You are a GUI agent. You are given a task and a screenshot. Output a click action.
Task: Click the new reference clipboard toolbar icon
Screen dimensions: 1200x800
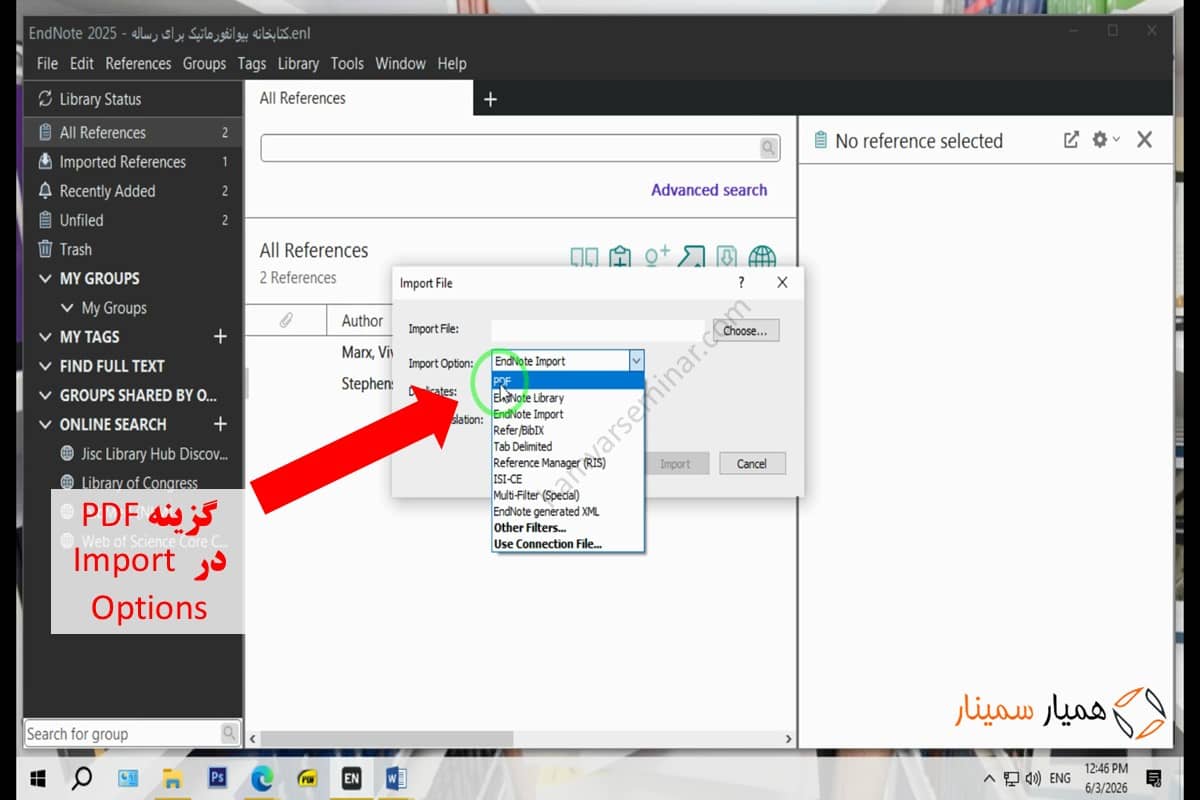click(x=620, y=258)
